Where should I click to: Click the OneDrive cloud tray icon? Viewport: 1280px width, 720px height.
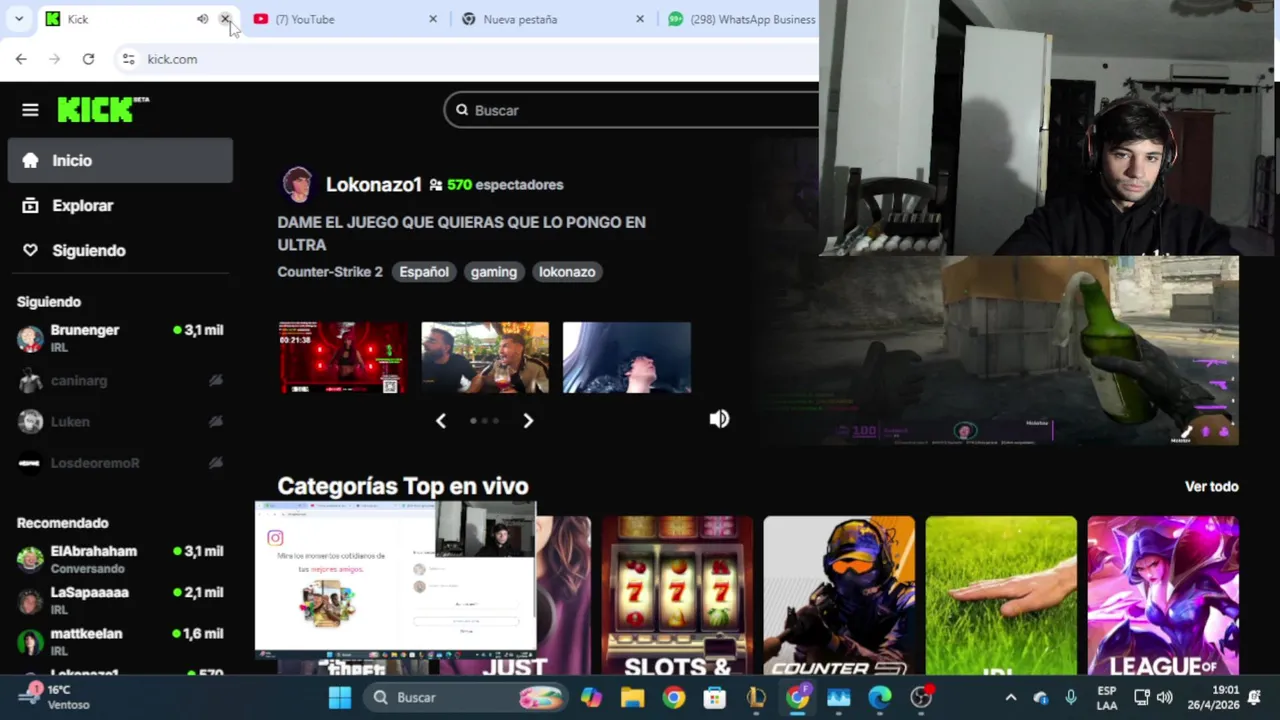point(1041,697)
